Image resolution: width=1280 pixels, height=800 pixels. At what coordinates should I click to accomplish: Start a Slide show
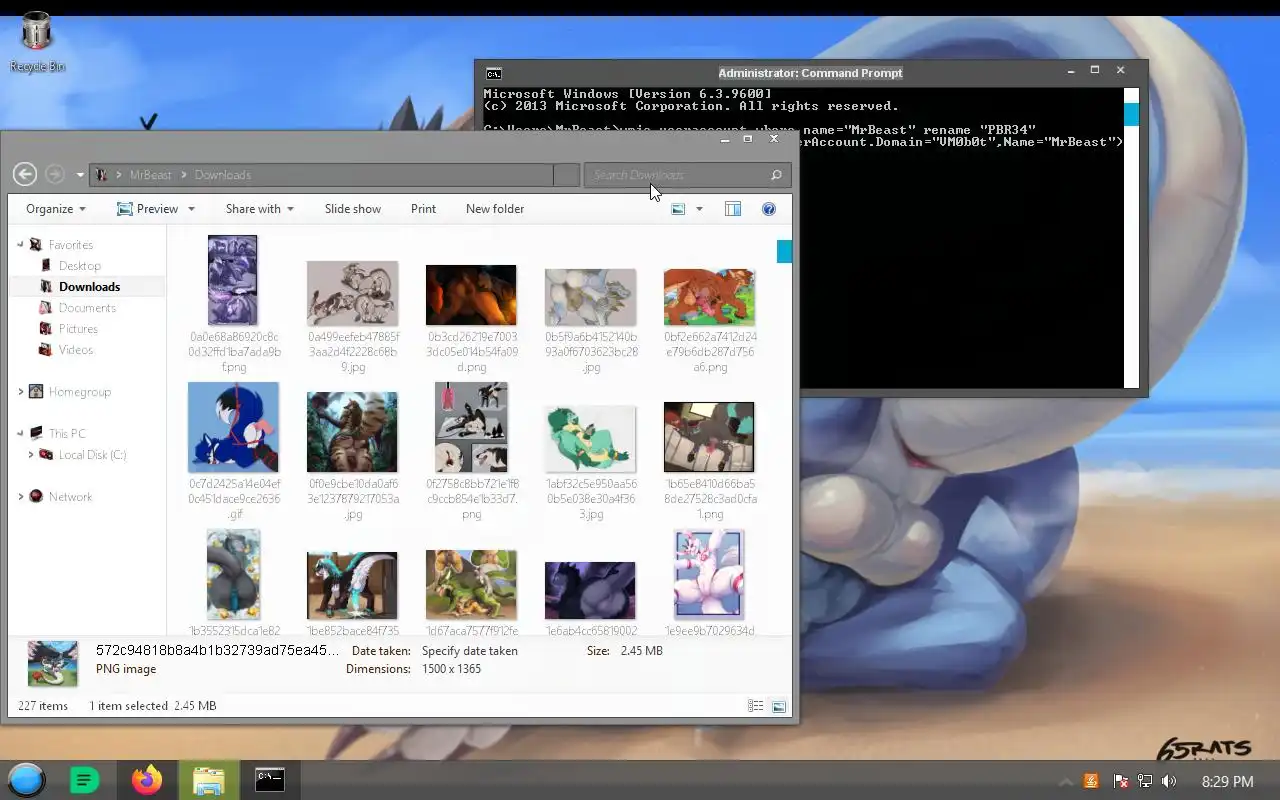coord(353,209)
